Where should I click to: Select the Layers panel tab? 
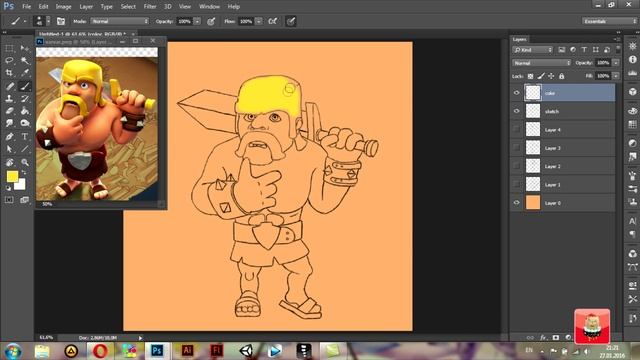tap(520, 39)
